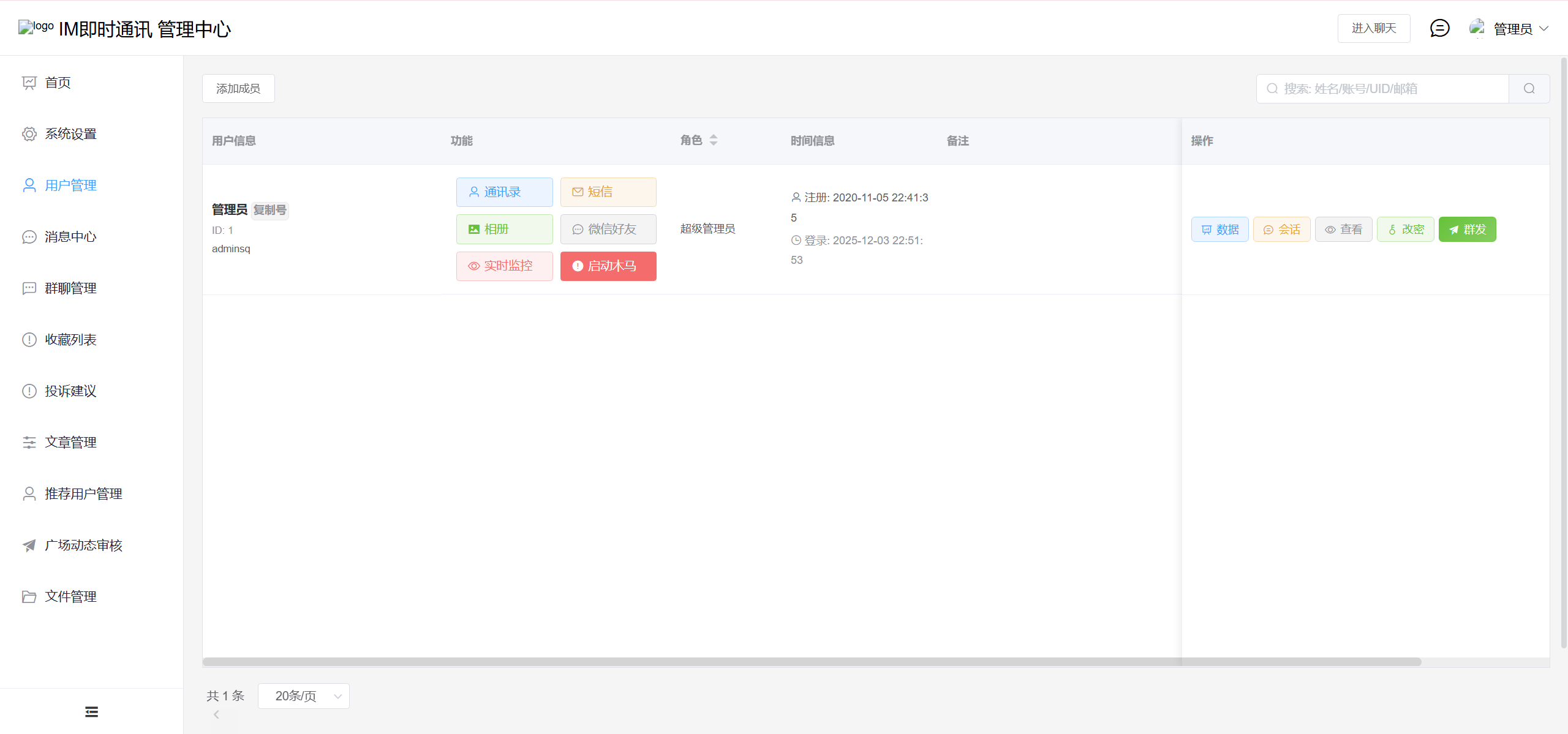Open the 20条/页 page size dropdown
This screenshot has width=1568, height=734.
(x=304, y=696)
